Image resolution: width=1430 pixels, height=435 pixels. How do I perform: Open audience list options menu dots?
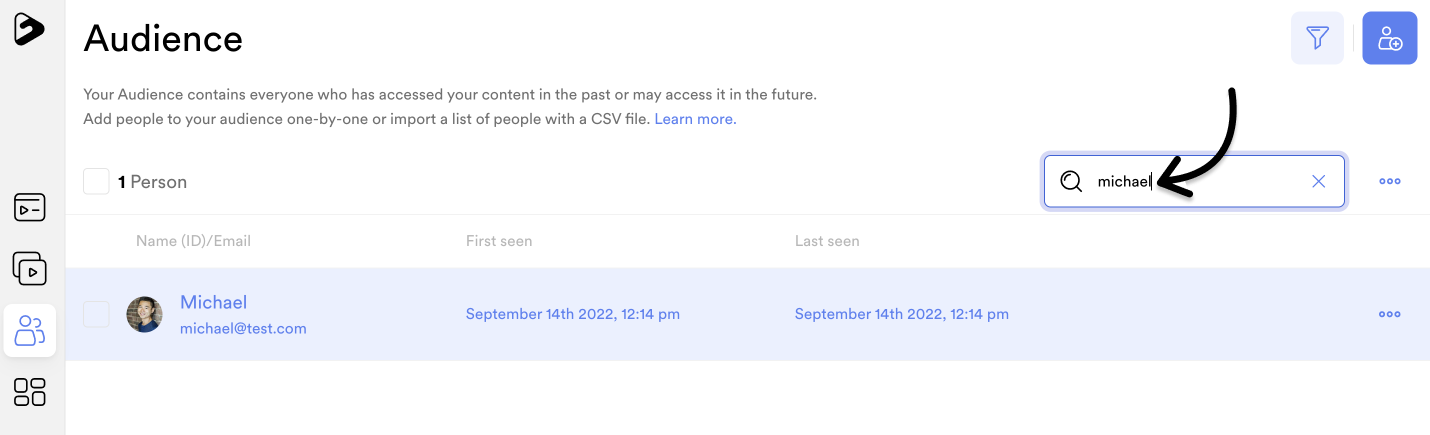[1390, 181]
